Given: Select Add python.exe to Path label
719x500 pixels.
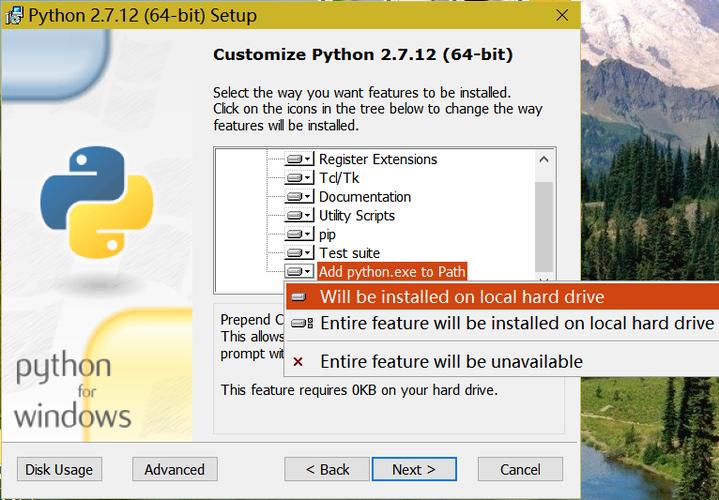Looking at the screenshot, I should pyautogui.click(x=392, y=272).
